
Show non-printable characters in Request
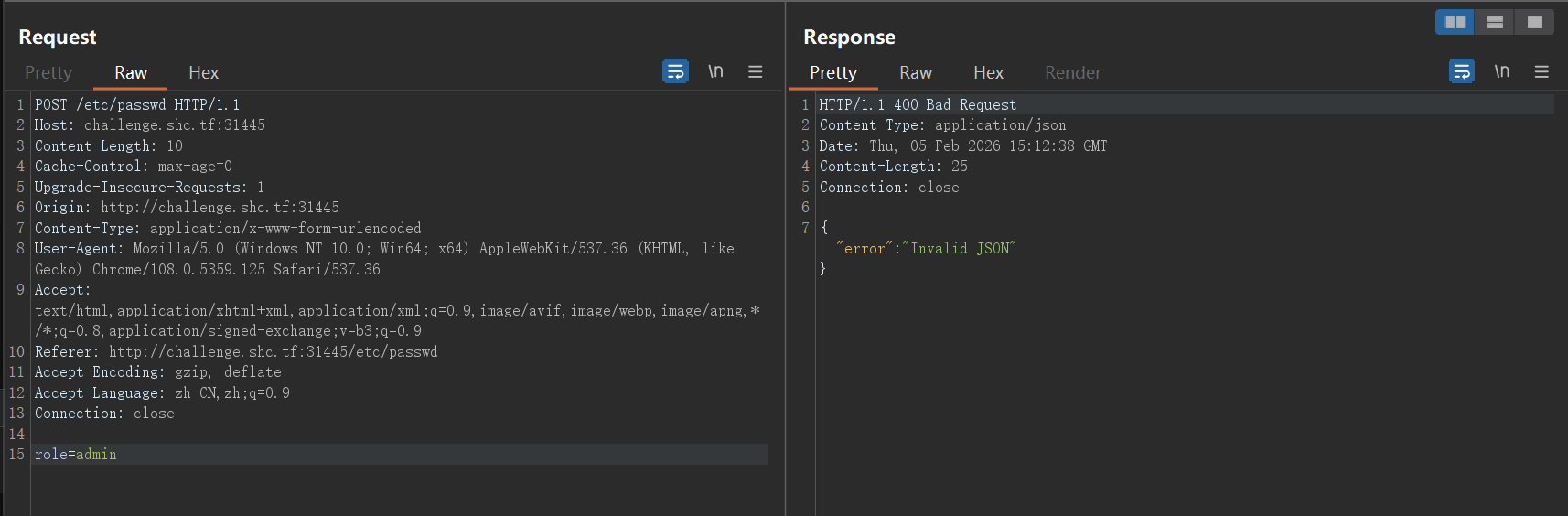[x=715, y=71]
